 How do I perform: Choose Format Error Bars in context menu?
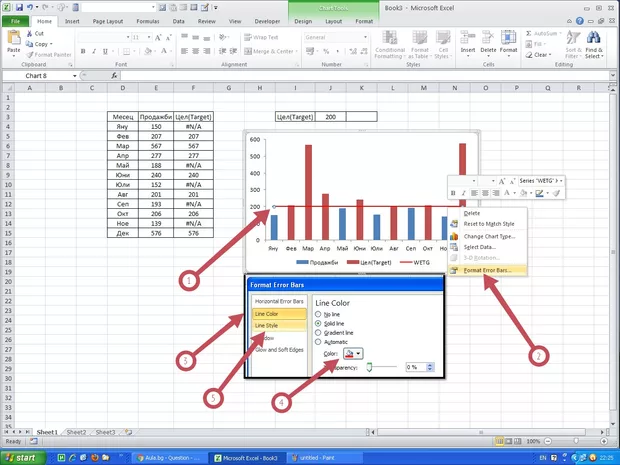click(x=488, y=270)
